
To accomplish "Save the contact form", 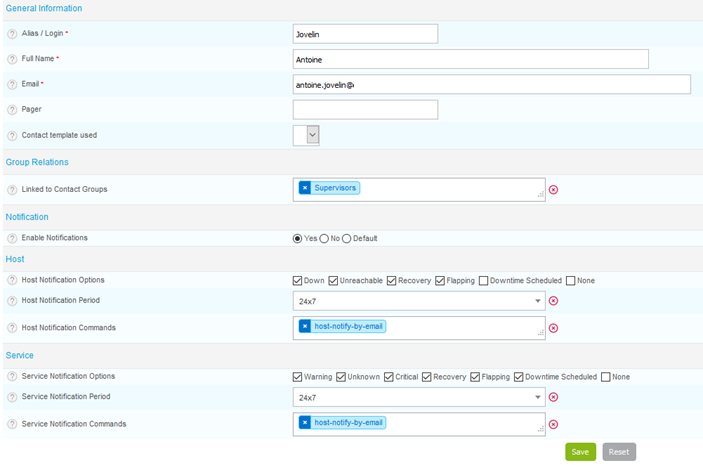I will point(580,452).
